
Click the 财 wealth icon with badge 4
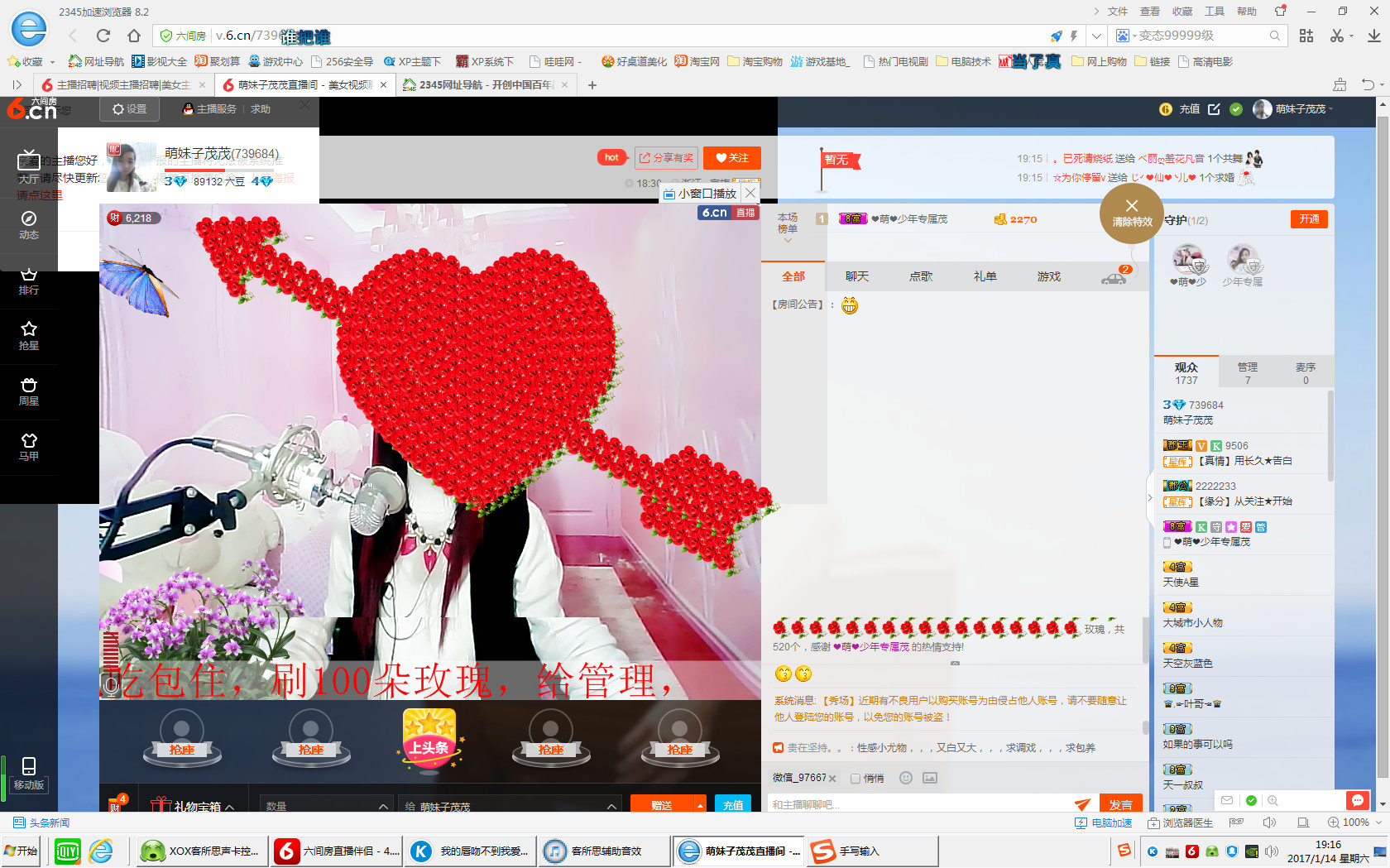click(x=117, y=803)
